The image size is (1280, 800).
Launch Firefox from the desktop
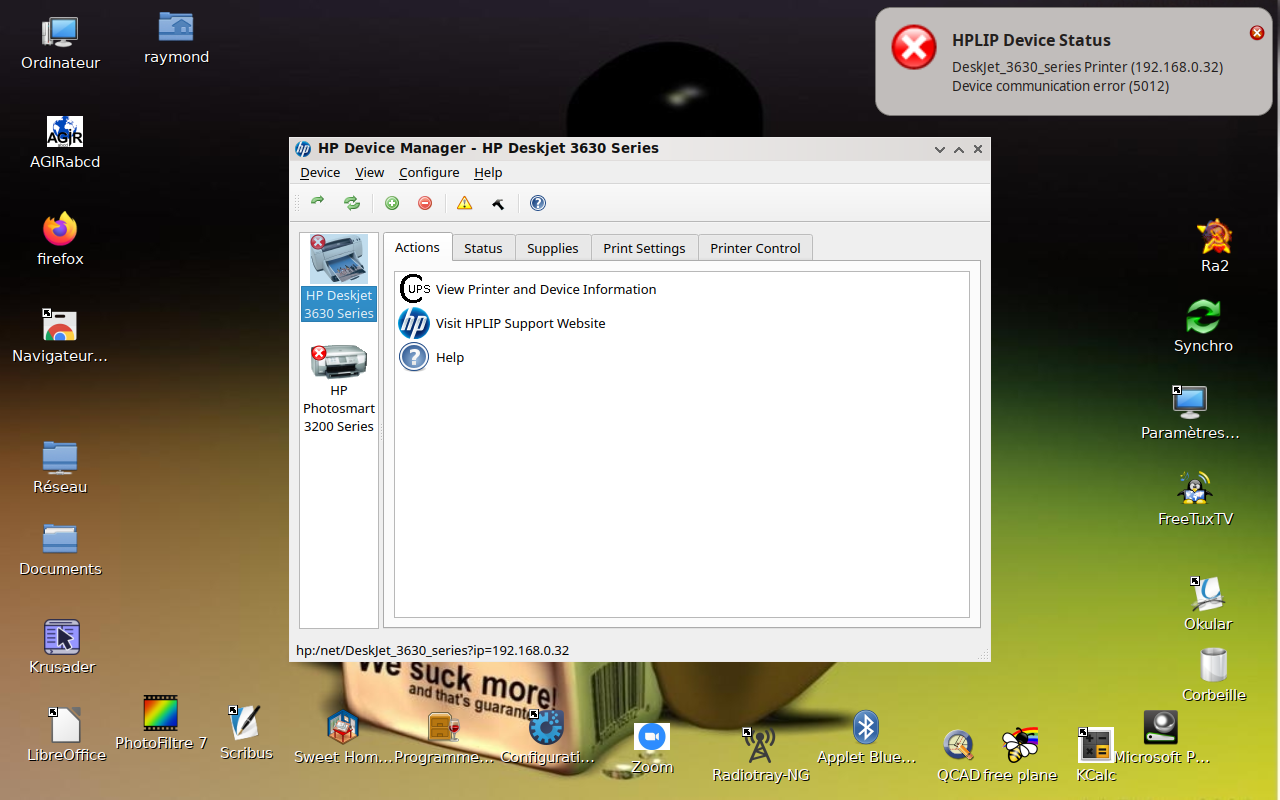(x=60, y=239)
